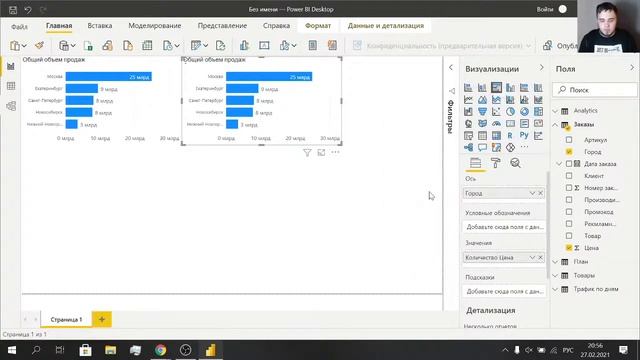Uncheck the Город field checkbox

[x=569, y=151]
